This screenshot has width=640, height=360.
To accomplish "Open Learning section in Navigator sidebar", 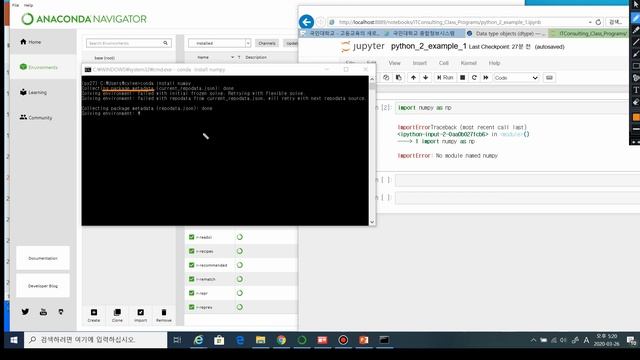I will [33, 92].
